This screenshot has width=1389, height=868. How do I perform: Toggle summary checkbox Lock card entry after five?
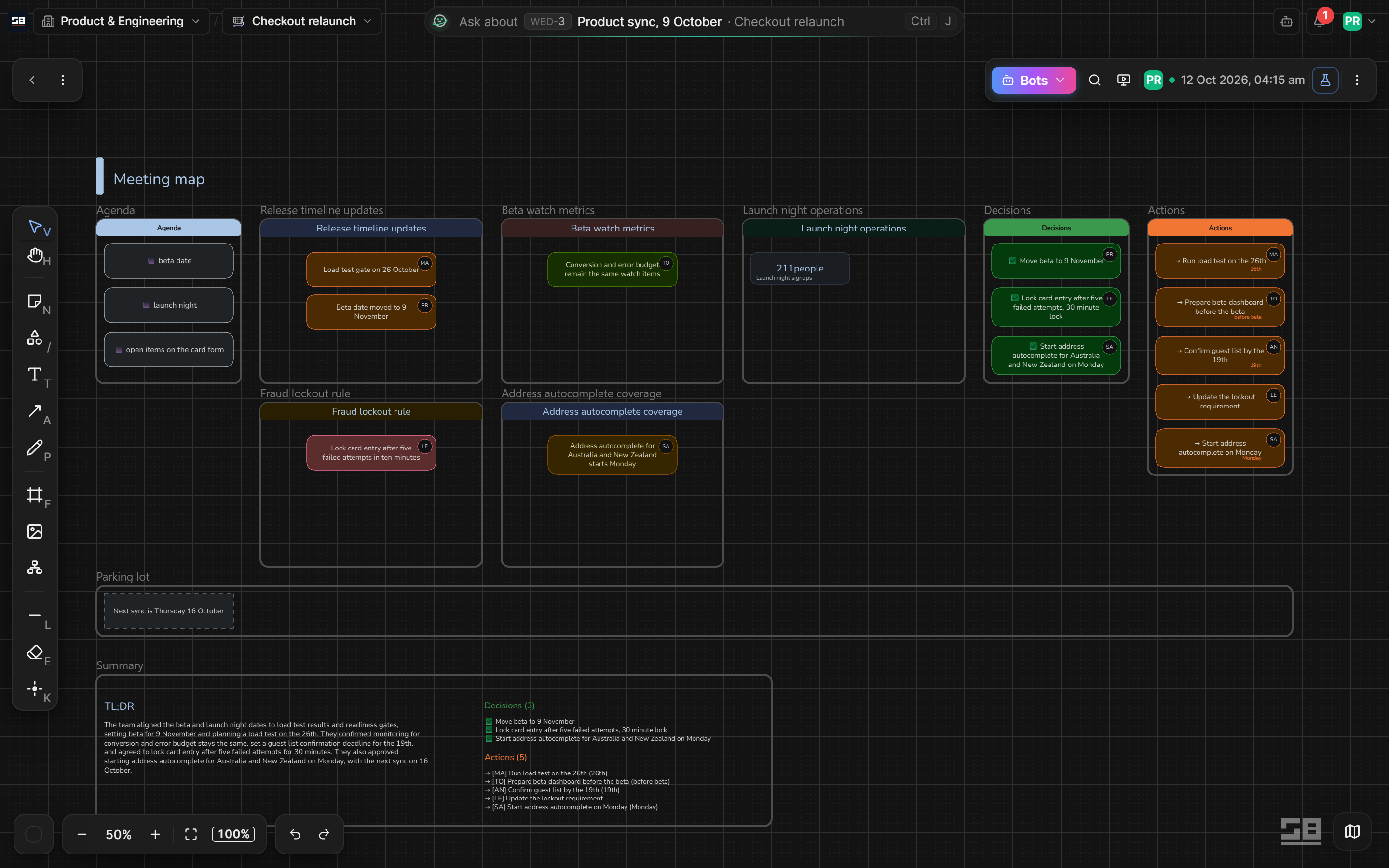[x=489, y=730]
